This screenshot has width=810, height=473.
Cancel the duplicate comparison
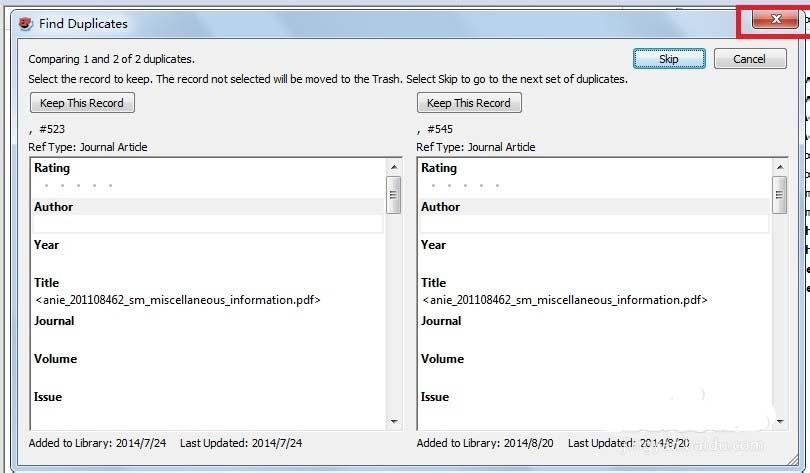tap(749, 59)
